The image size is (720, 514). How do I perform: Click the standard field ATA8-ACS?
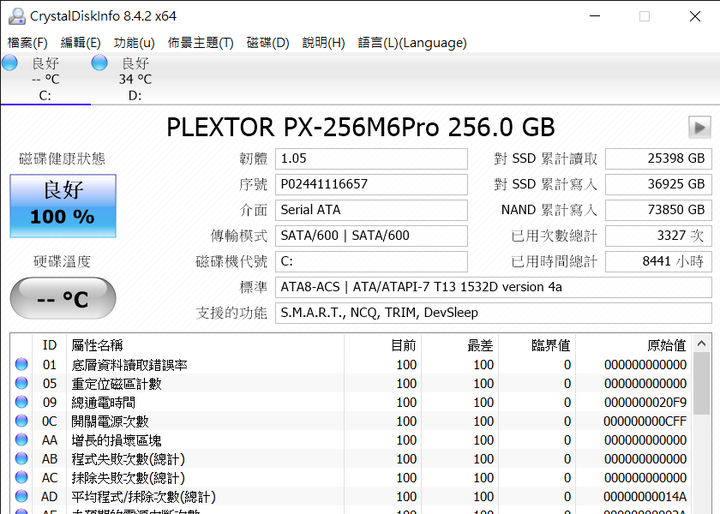tap(493, 287)
